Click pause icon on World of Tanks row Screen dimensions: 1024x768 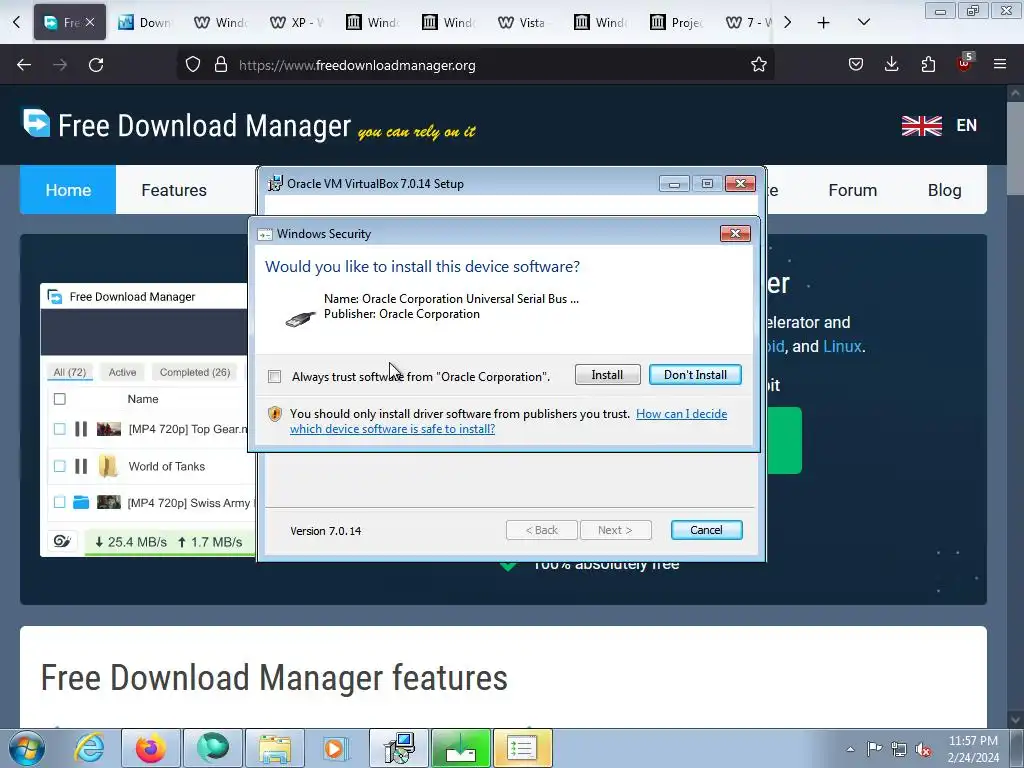pos(81,466)
